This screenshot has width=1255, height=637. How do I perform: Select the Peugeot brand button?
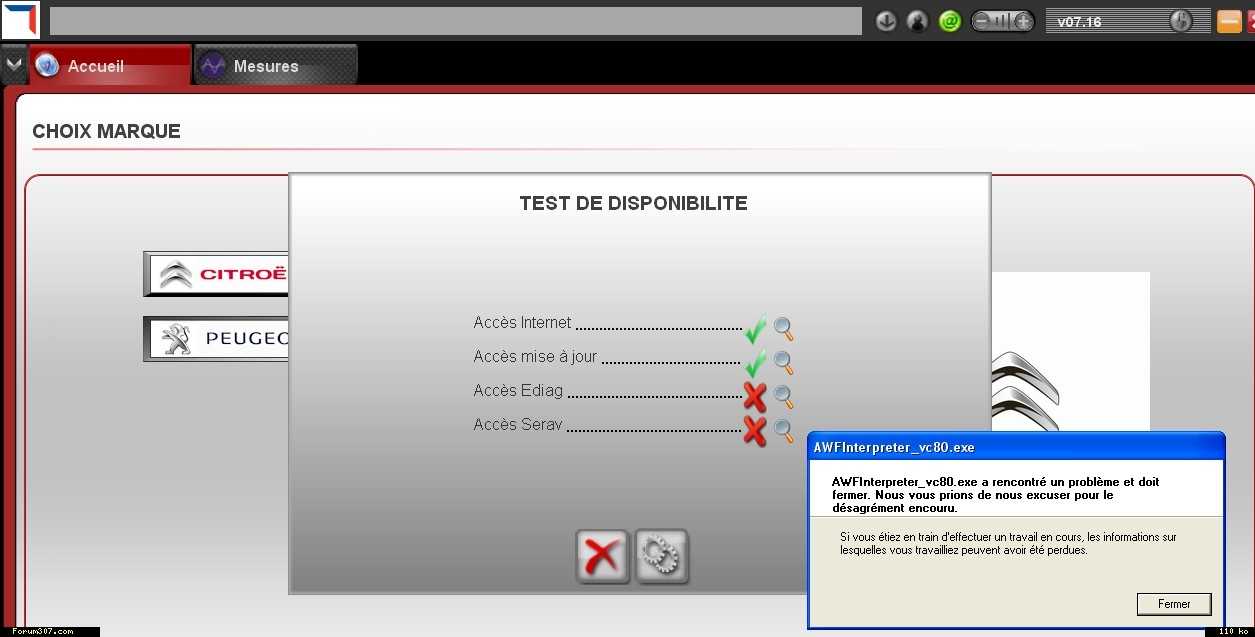point(217,339)
